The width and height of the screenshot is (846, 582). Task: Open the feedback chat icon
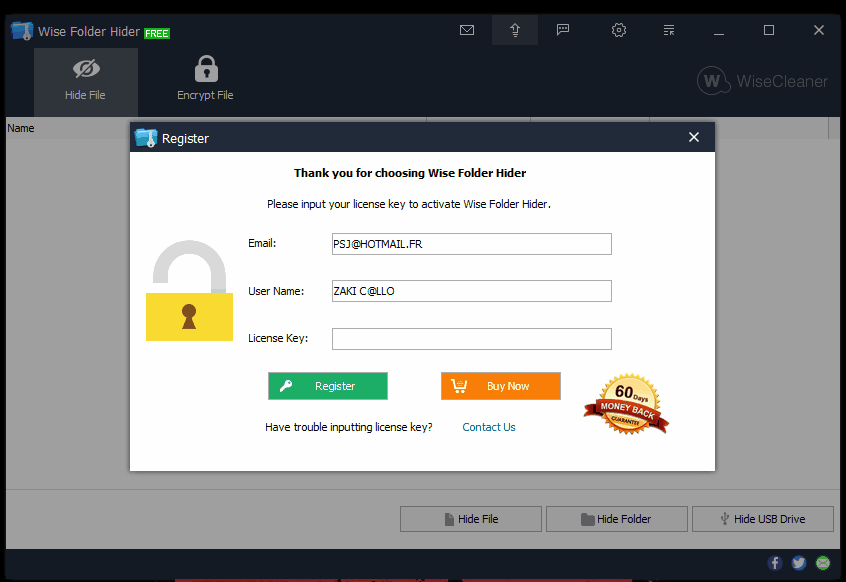[563, 30]
